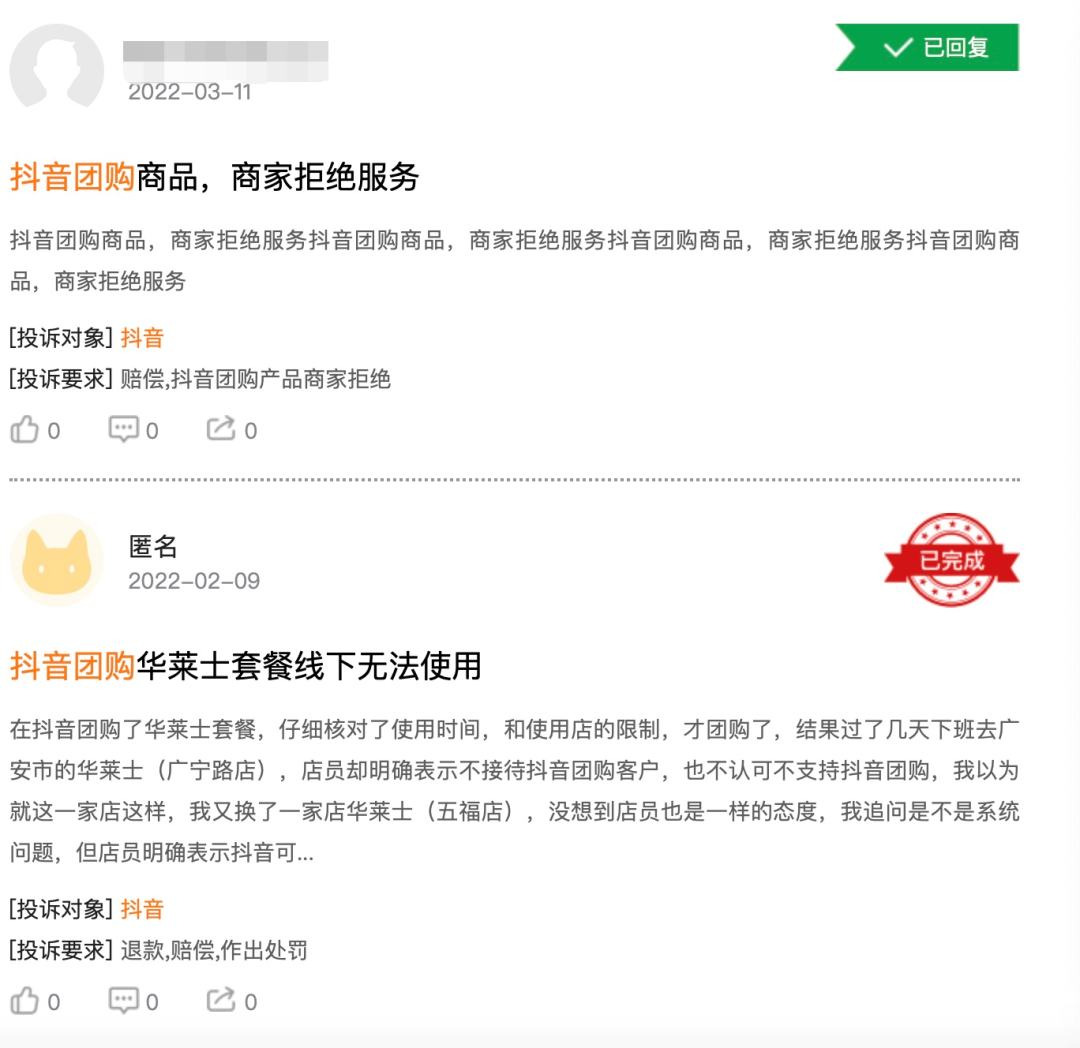
Task: Open complaint titled 抖音团购商品，商家拒绝服务
Action: (x=215, y=178)
